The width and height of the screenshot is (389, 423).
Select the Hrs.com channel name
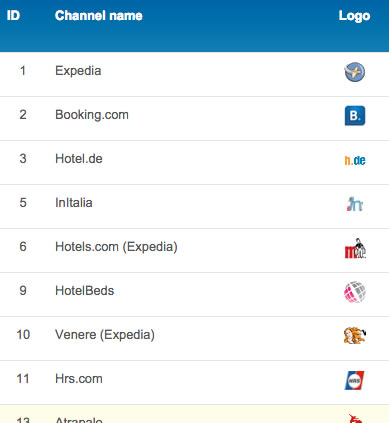tap(79, 379)
